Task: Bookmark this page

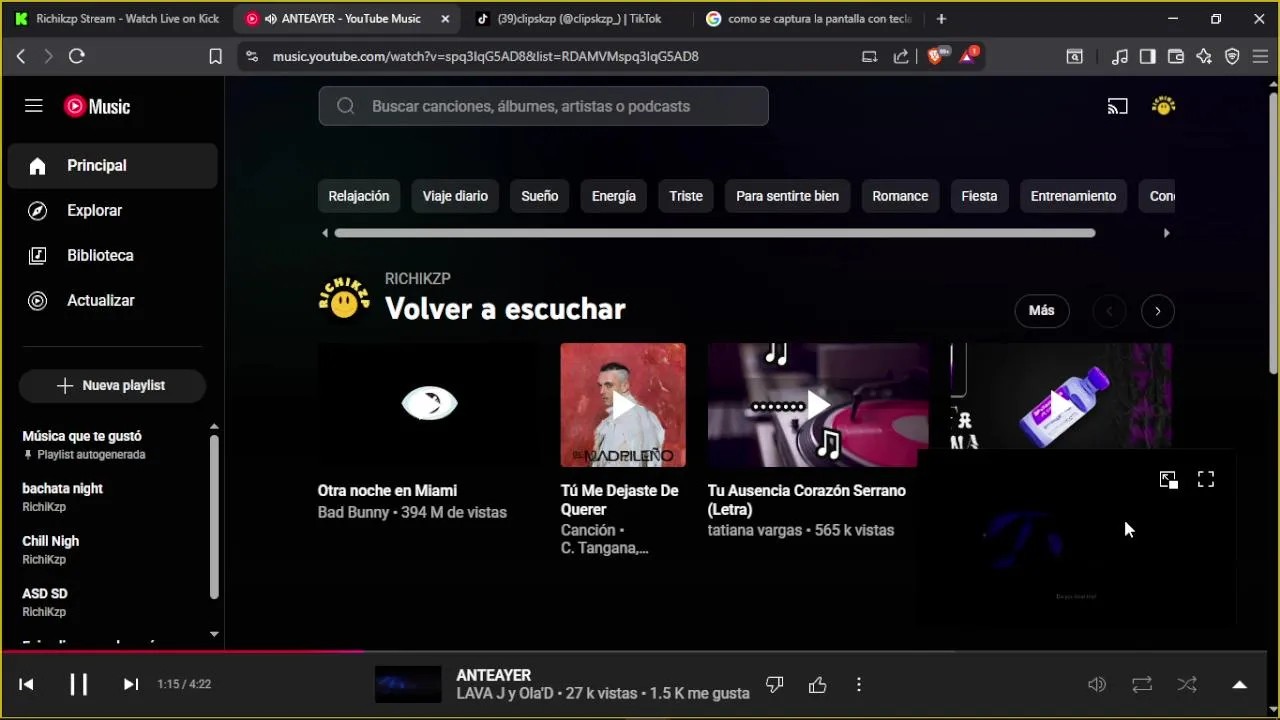Action: pyautogui.click(x=215, y=57)
